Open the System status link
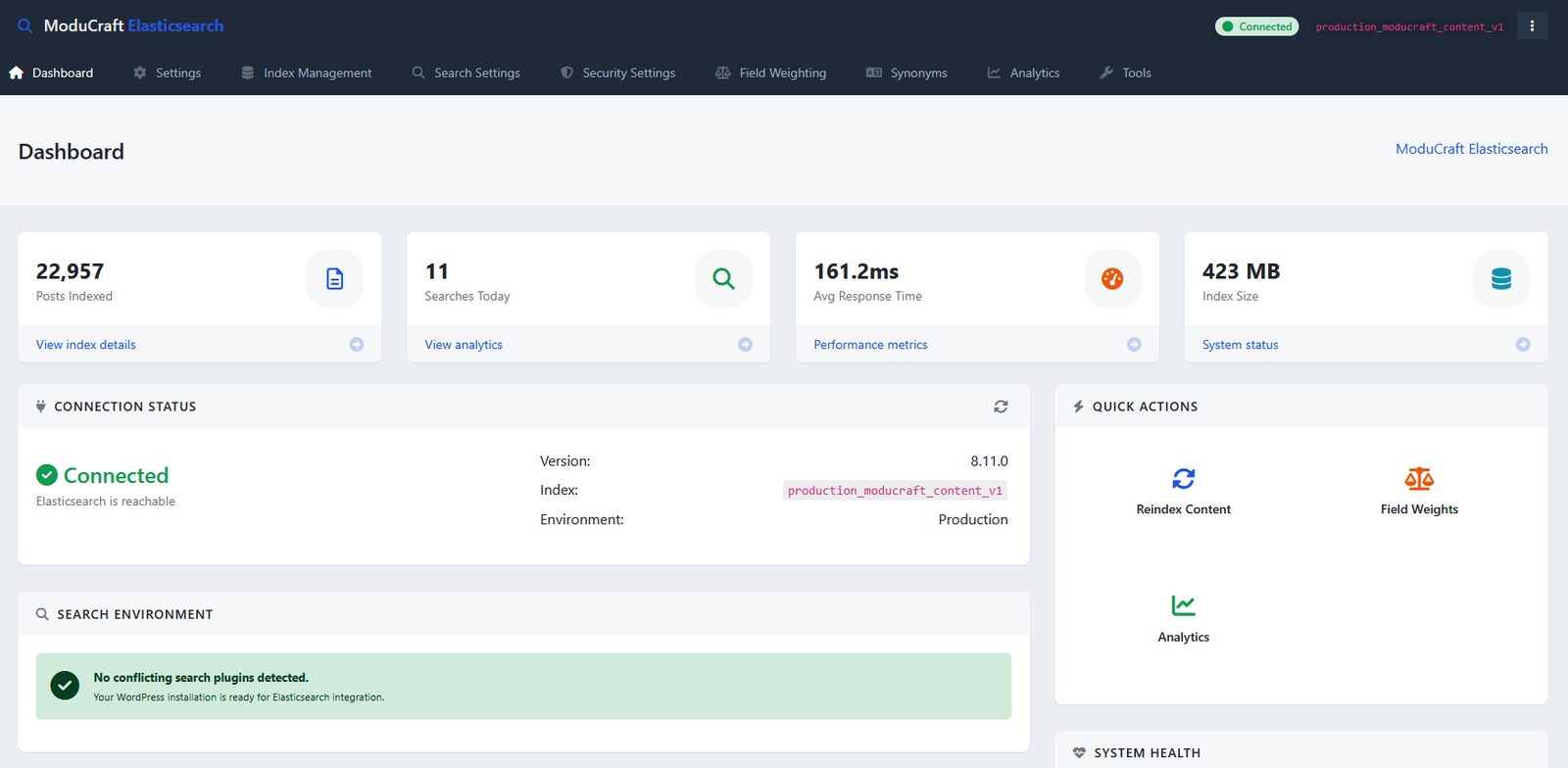 (1241, 345)
